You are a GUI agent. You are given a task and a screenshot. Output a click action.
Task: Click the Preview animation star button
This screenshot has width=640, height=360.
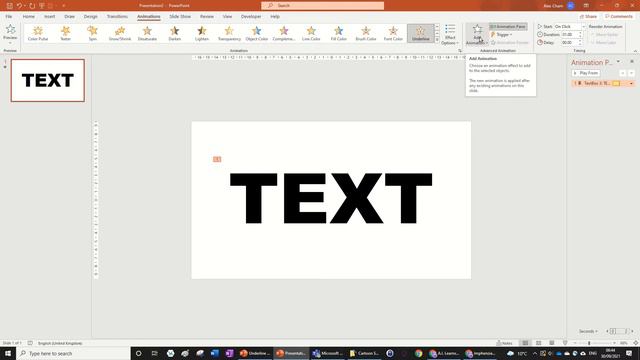10,29
